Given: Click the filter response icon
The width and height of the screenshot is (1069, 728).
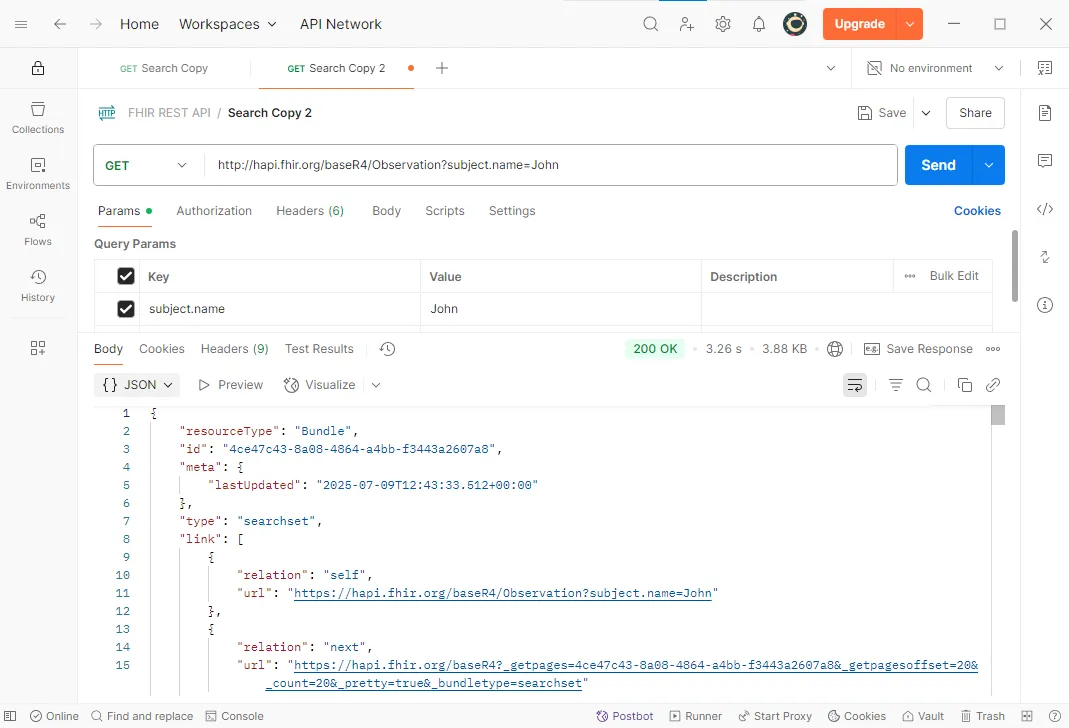Looking at the screenshot, I should [896, 385].
